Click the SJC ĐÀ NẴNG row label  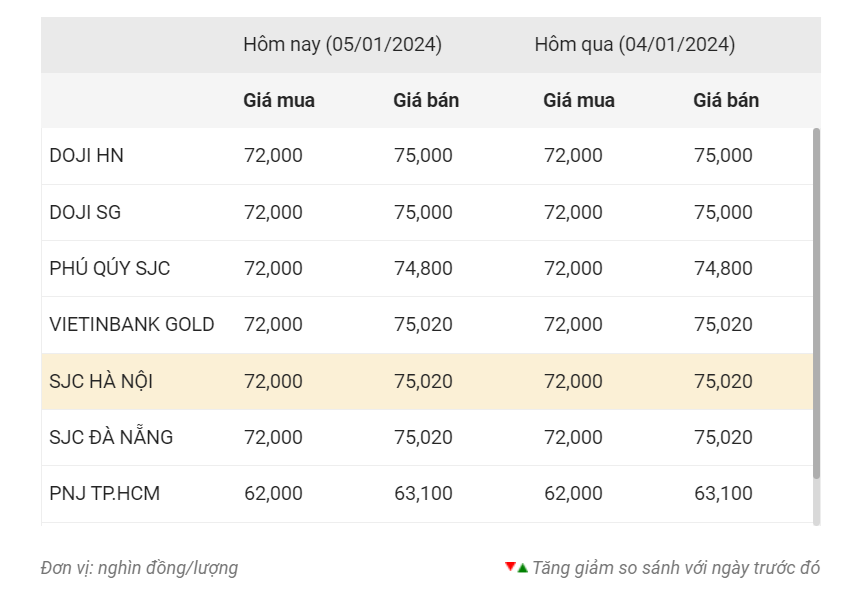click(111, 437)
